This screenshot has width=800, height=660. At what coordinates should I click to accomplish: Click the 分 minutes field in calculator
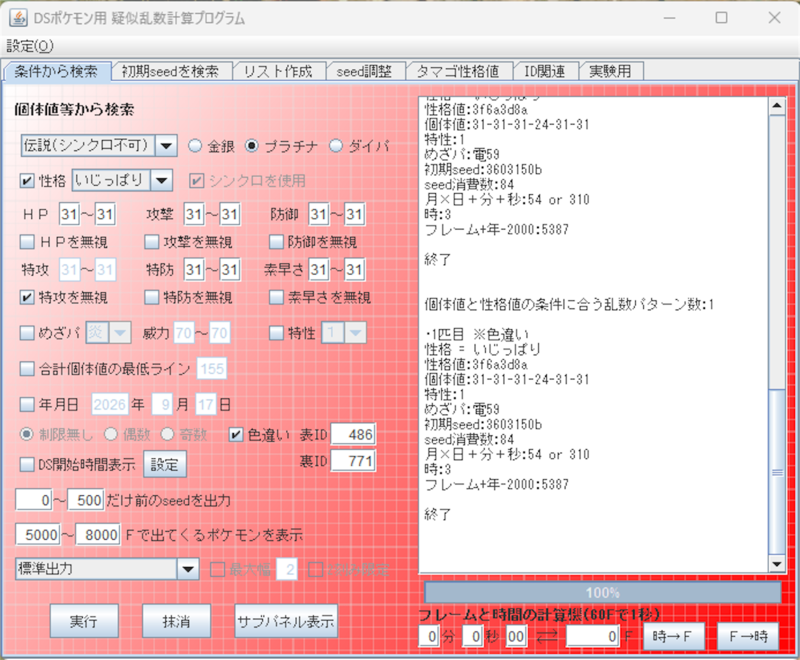(429, 637)
